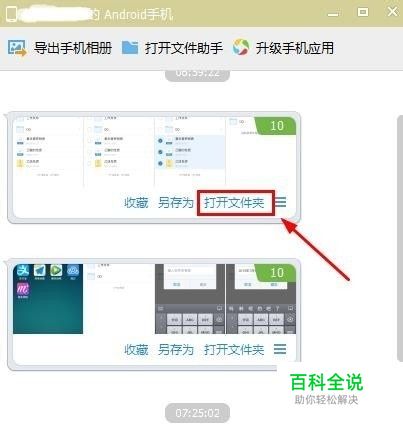
Task: Click the export phone album icon
Action: (17, 48)
